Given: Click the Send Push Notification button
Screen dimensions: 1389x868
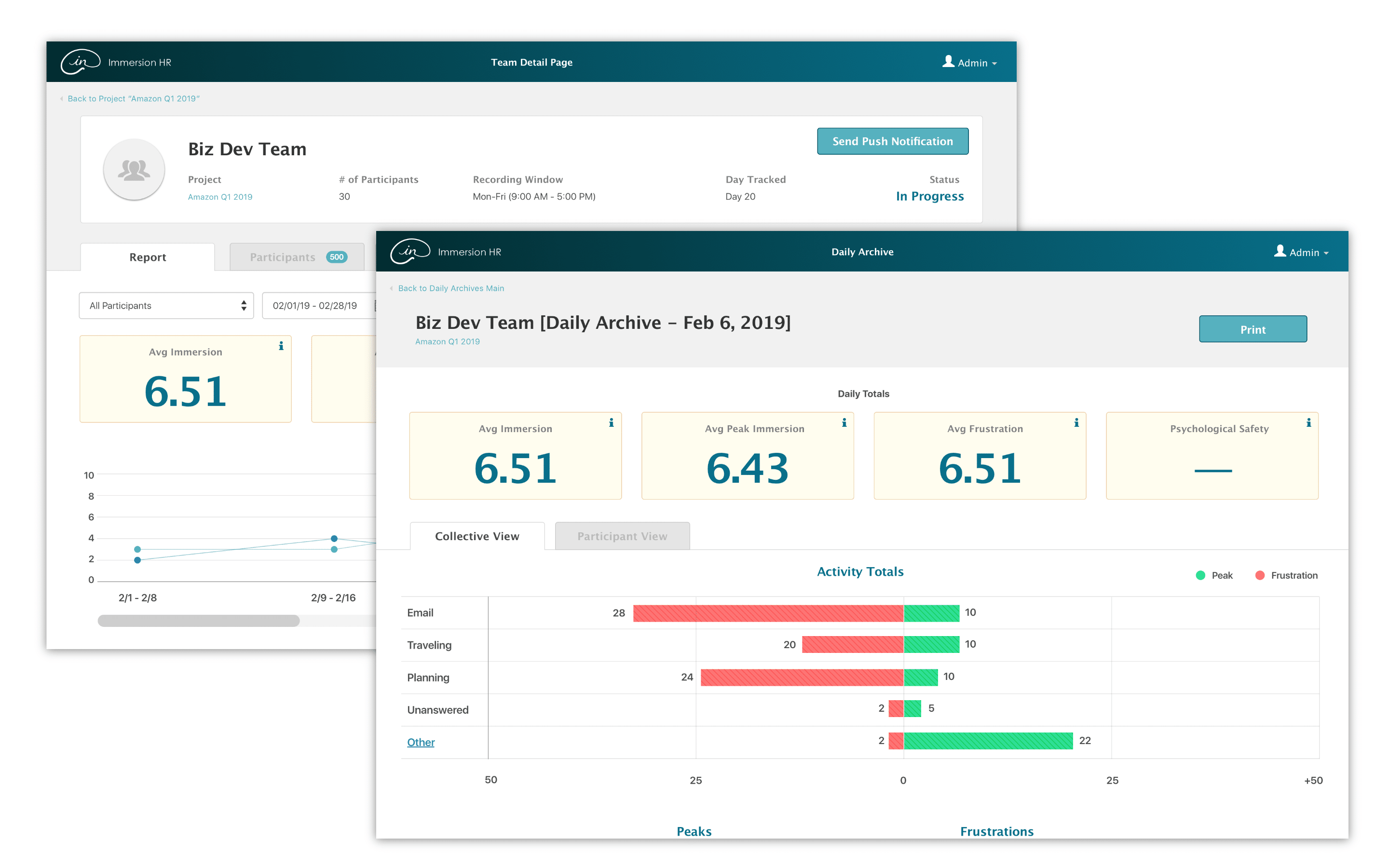Looking at the screenshot, I should click(x=892, y=141).
